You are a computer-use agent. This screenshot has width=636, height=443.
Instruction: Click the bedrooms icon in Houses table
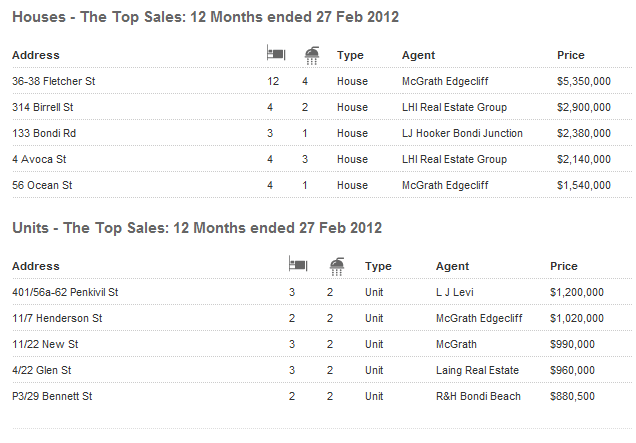(x=274, y=54)
